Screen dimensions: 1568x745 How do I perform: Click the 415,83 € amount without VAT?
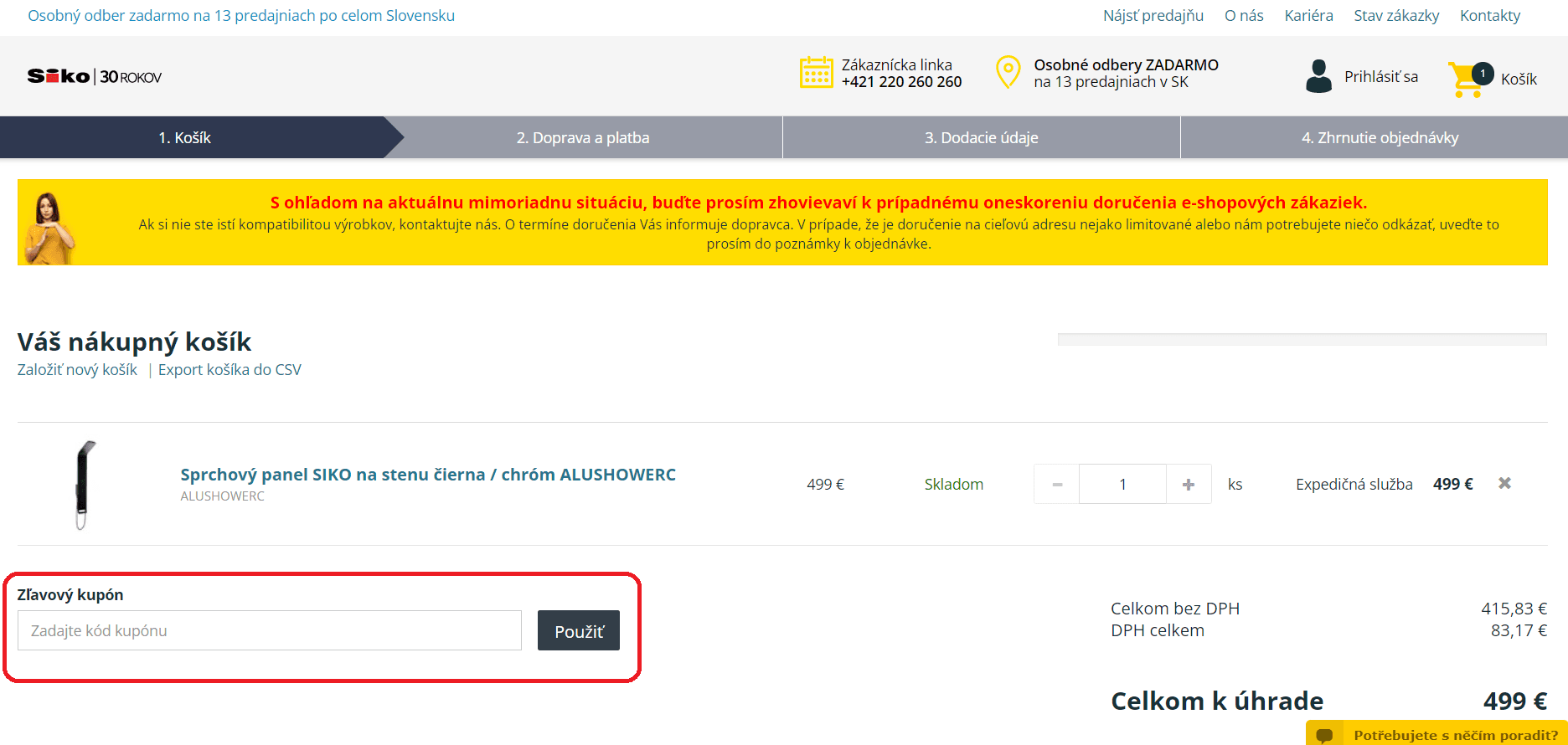[1514, 609]
